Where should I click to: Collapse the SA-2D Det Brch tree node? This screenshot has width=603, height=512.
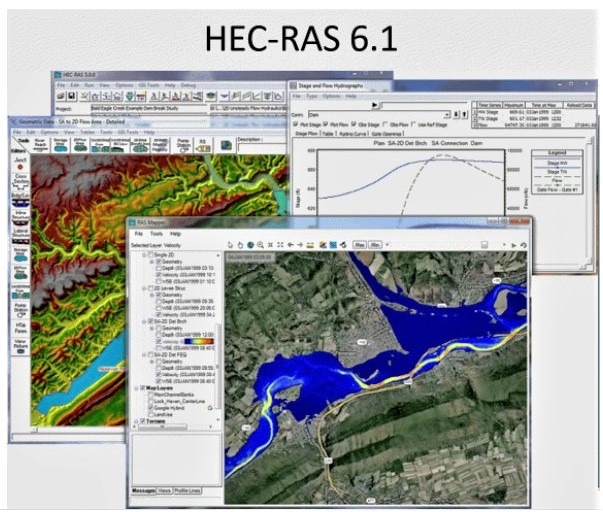tap(144, 321)
